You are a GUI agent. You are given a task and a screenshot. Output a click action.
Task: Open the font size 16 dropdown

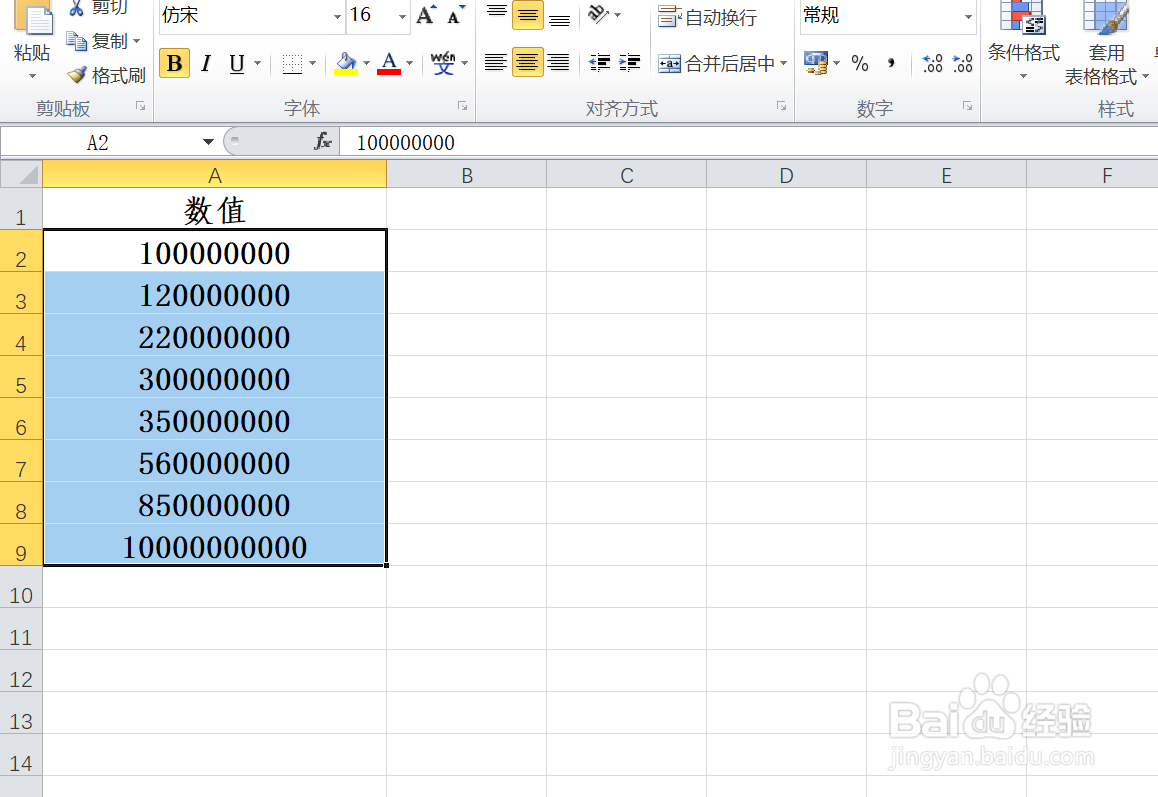[x=402, y=16]
